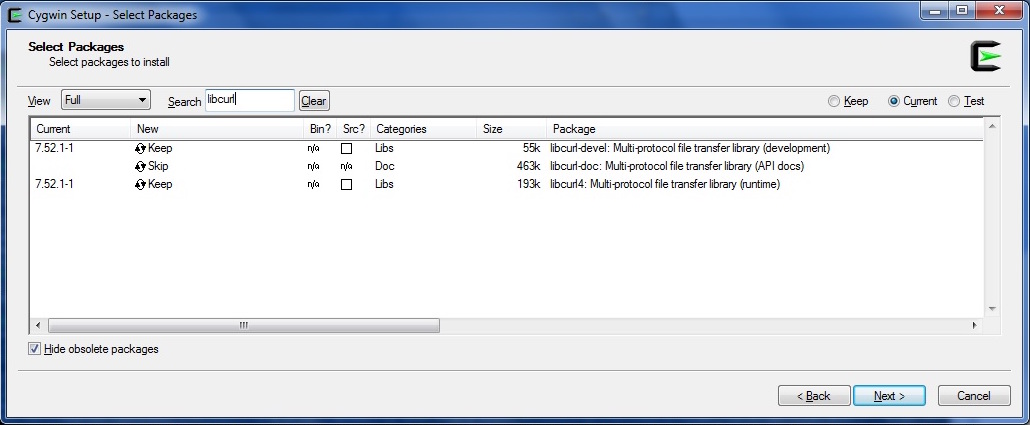This screenshot has height=425, width=1030.
Task: Click into the Search field containing libcurl
Action: 250,101
